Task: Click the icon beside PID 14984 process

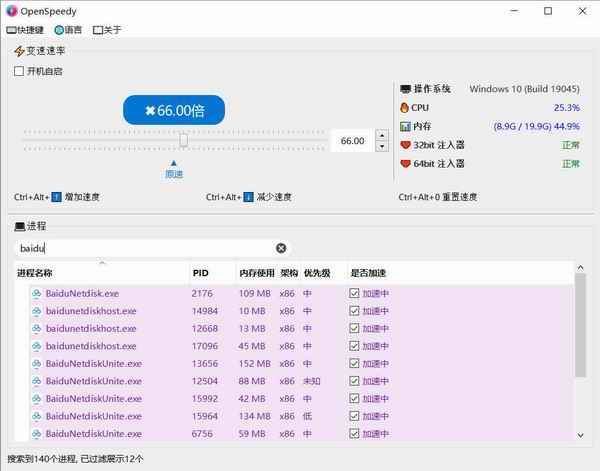Action: (37, 311)
